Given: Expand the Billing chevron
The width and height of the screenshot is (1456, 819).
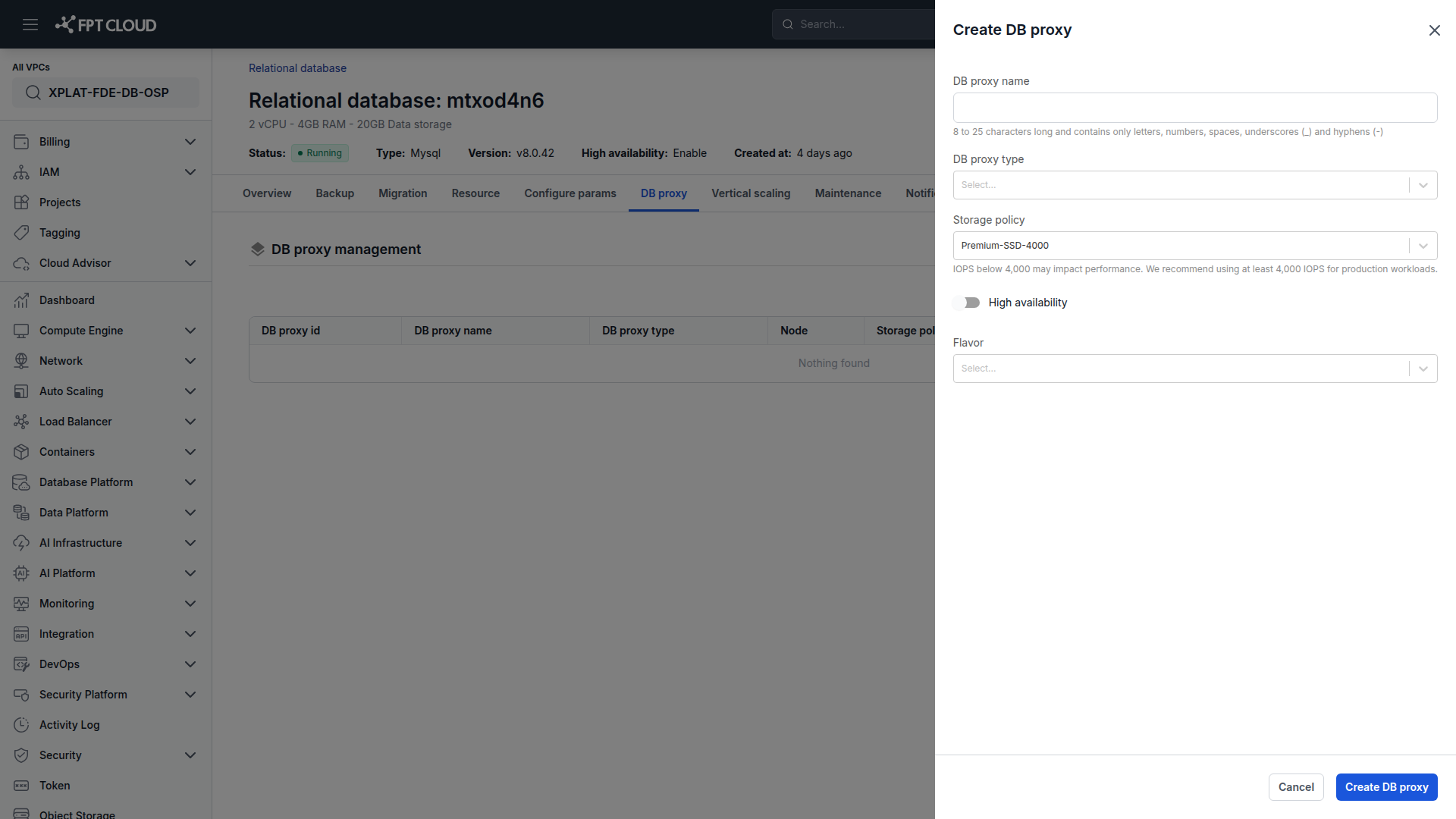Looking at the screenshot, I should click(x=190, y=142).
